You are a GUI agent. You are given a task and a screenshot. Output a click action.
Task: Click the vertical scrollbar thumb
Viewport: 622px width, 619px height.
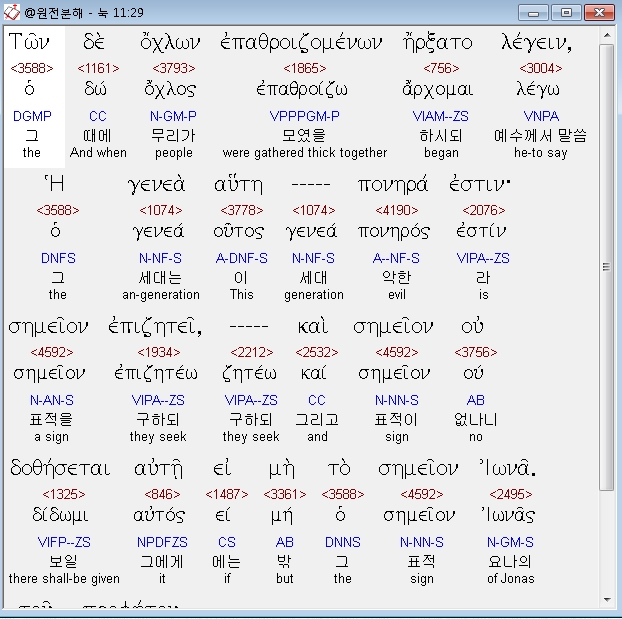click(607, 267)
